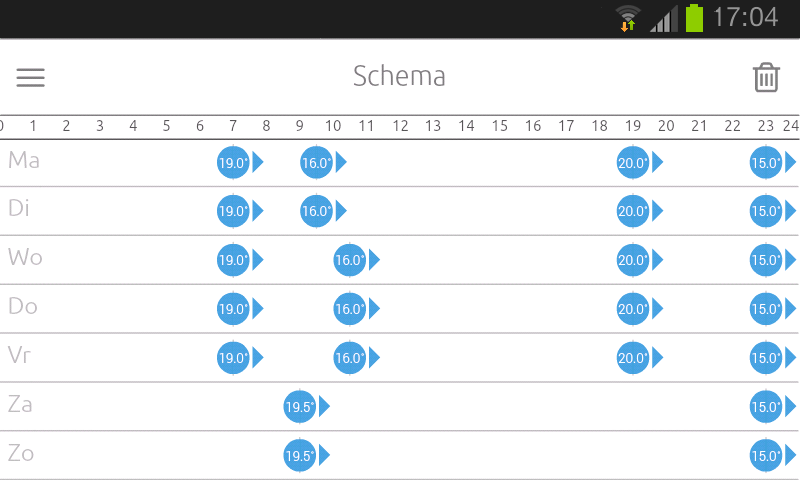Select Tuesday's 20.0° evening setpoint
This screenshot has height=480, width=800.
click(633, 211)
